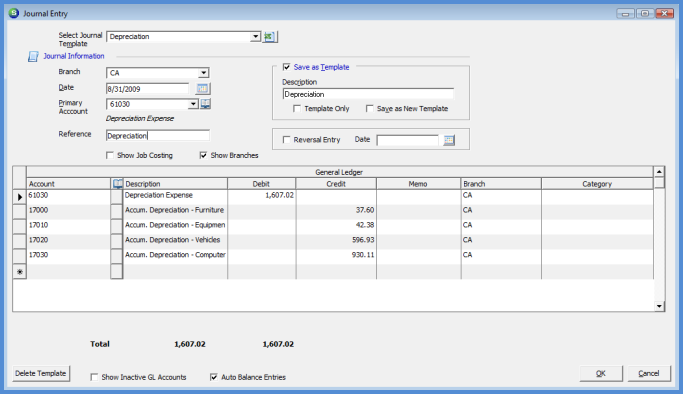Select the debit cell 1,607.02 for 61030
The width and height of the screenshot is (683, 394).
click(x=261, y=197)
